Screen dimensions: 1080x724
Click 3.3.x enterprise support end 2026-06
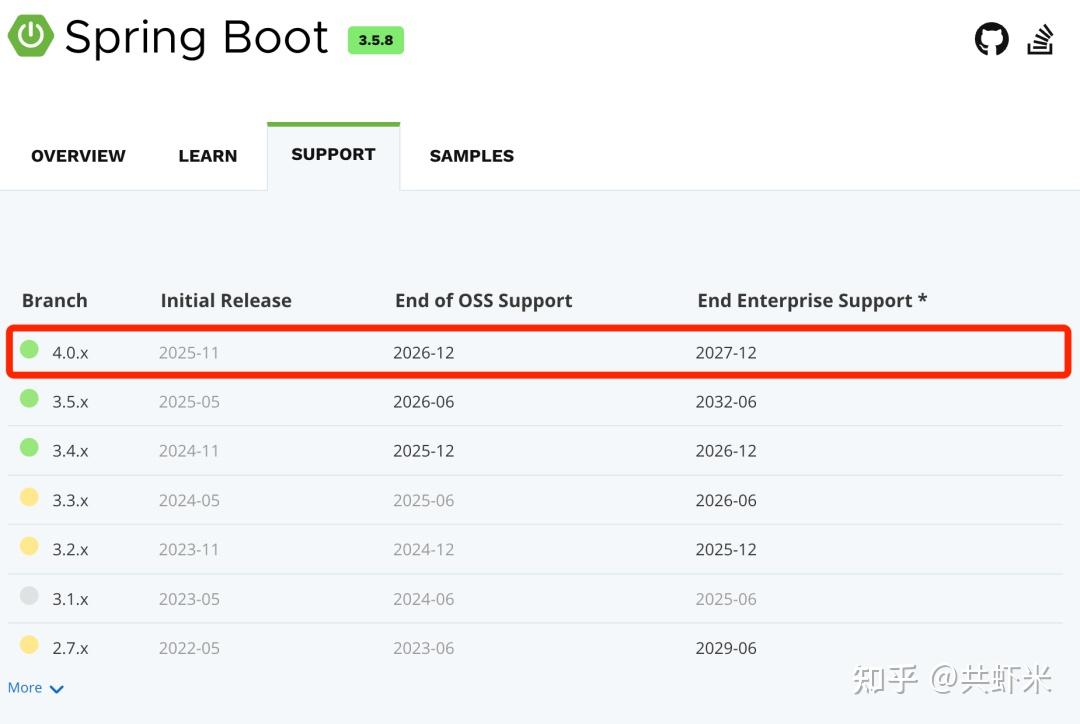coord(726,500)
